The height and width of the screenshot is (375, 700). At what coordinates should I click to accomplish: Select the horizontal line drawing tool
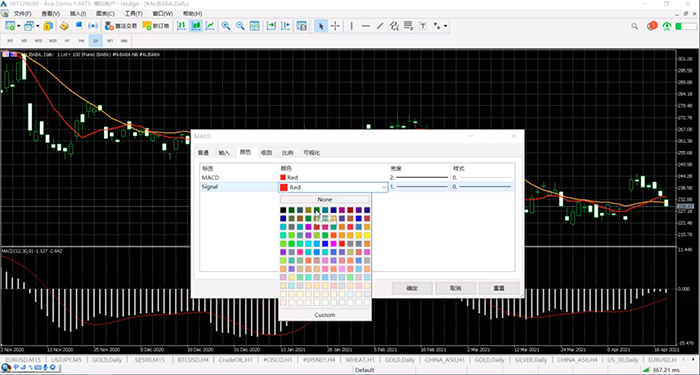(366, 26)
